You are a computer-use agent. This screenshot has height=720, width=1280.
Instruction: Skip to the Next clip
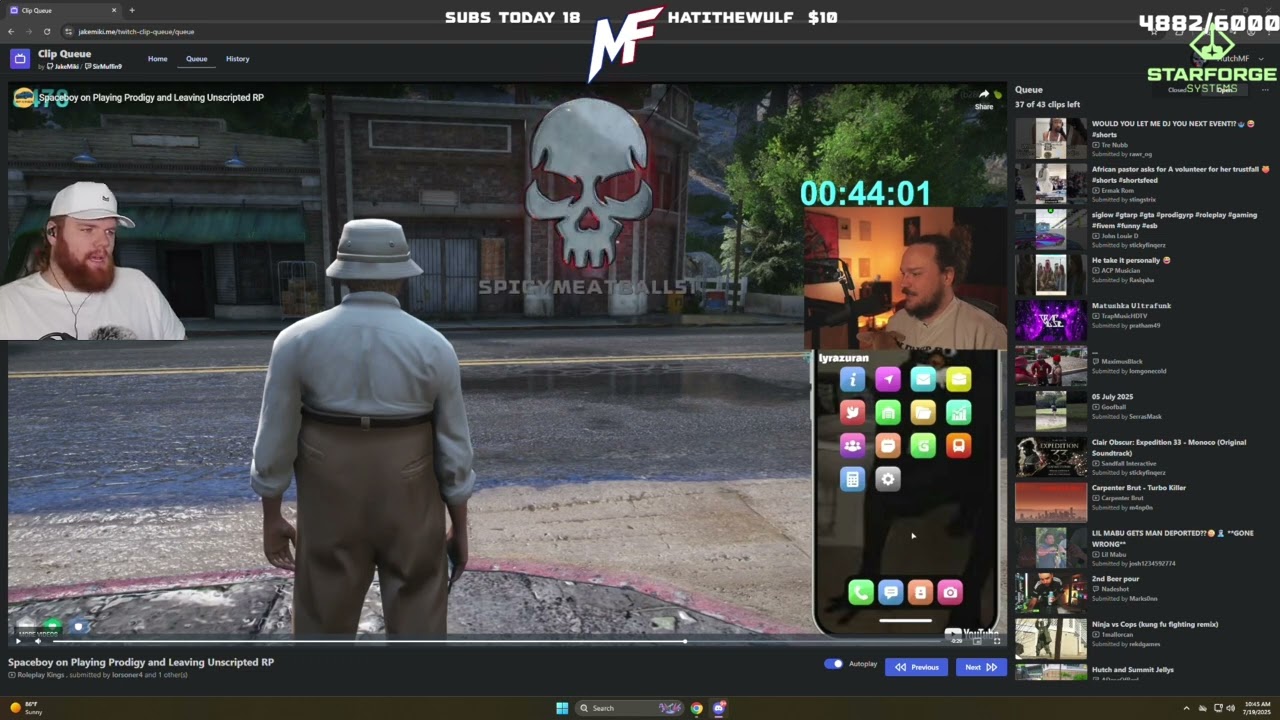pos(980,667)
